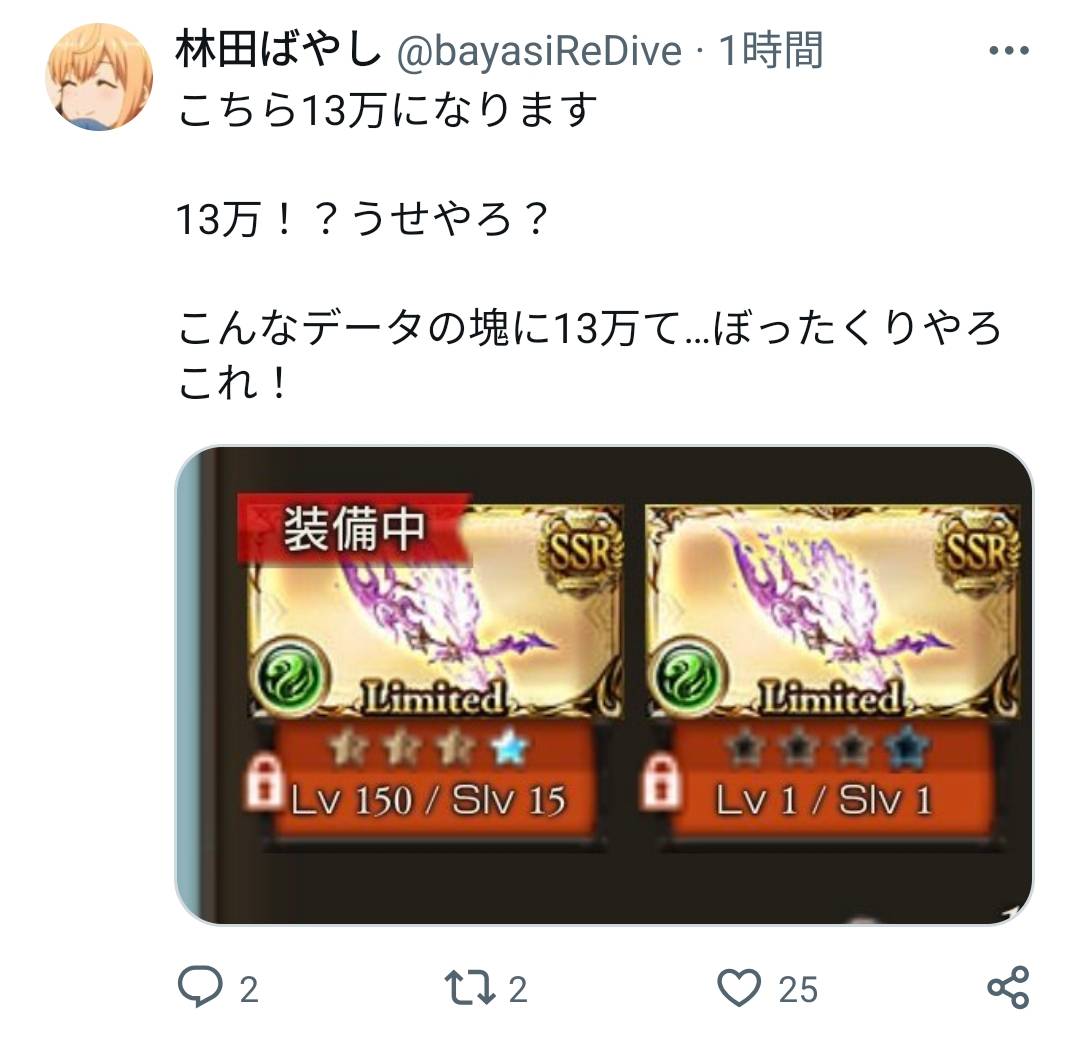1080x1041 pixels.
Task: Click the tweet text こちら13万になります
Action: 387,110
